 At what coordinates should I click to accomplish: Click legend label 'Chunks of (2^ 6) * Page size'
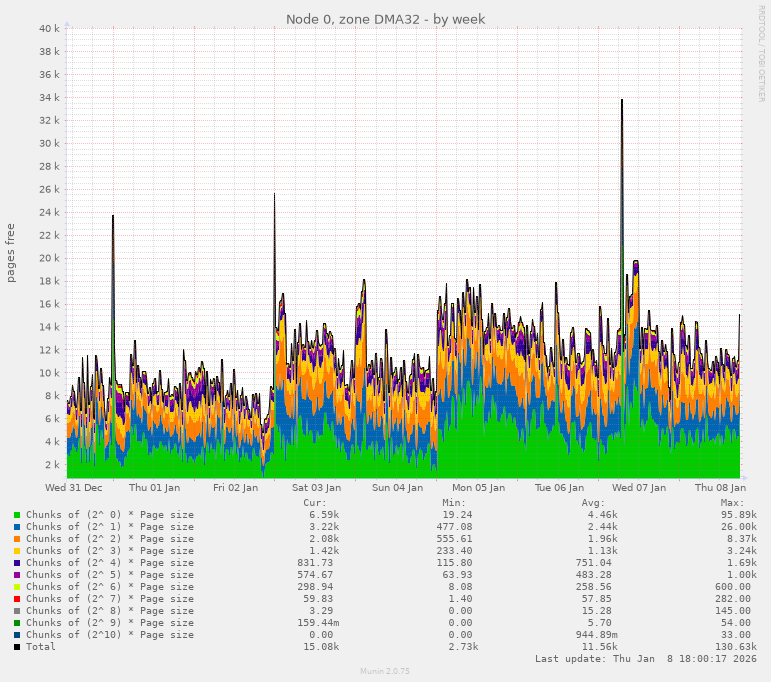tap(110, 587)
